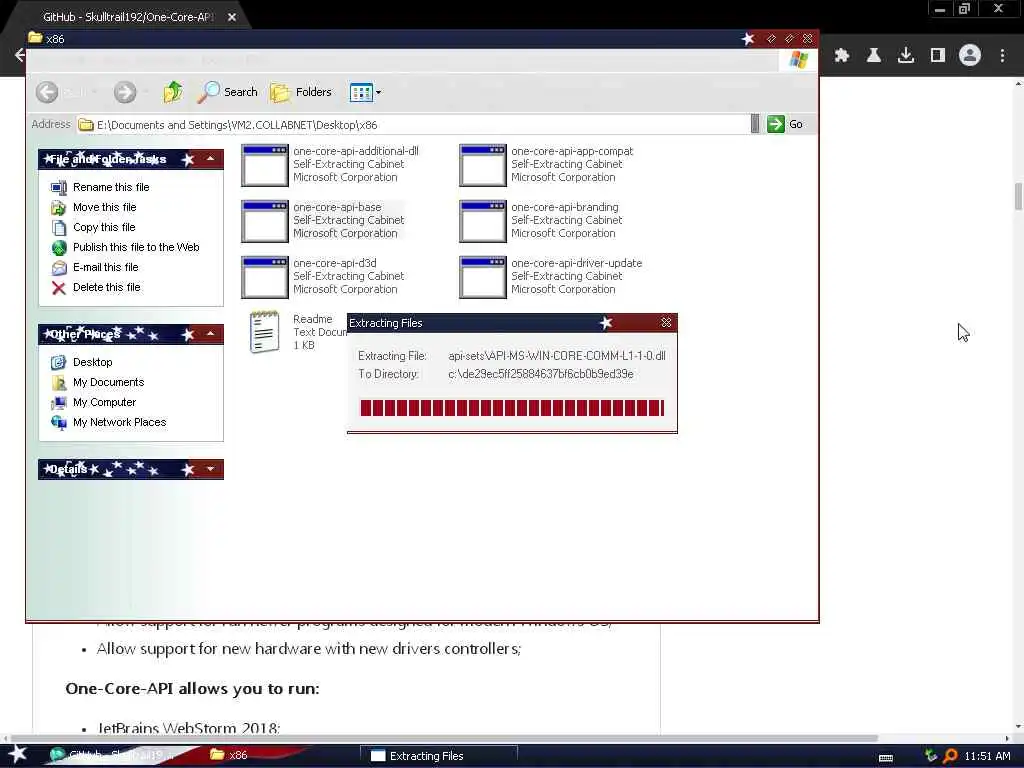The height and width of the screenshot is (768, 1024).
Task: Click the browser vertical scrollbar thumb
Action: pyautogui.click(x=1018, y=197)
